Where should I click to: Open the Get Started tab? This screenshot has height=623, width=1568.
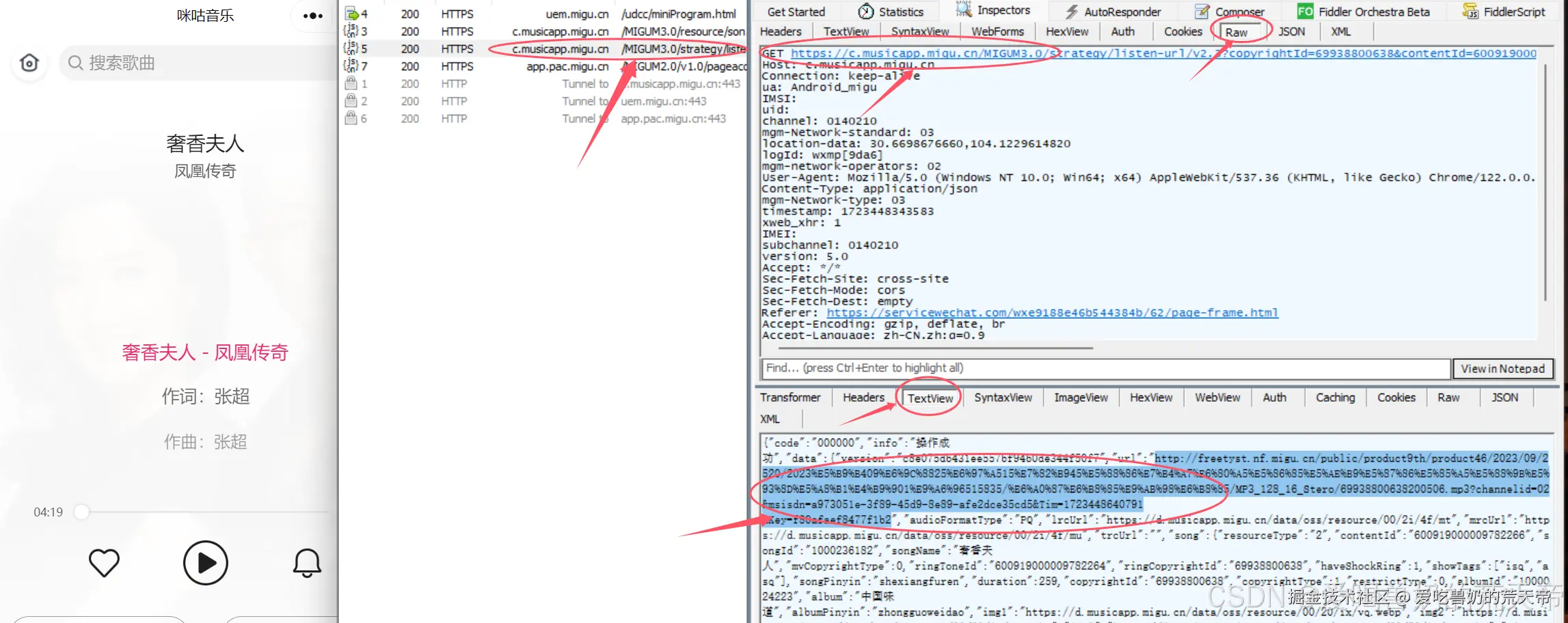point(796,12)
